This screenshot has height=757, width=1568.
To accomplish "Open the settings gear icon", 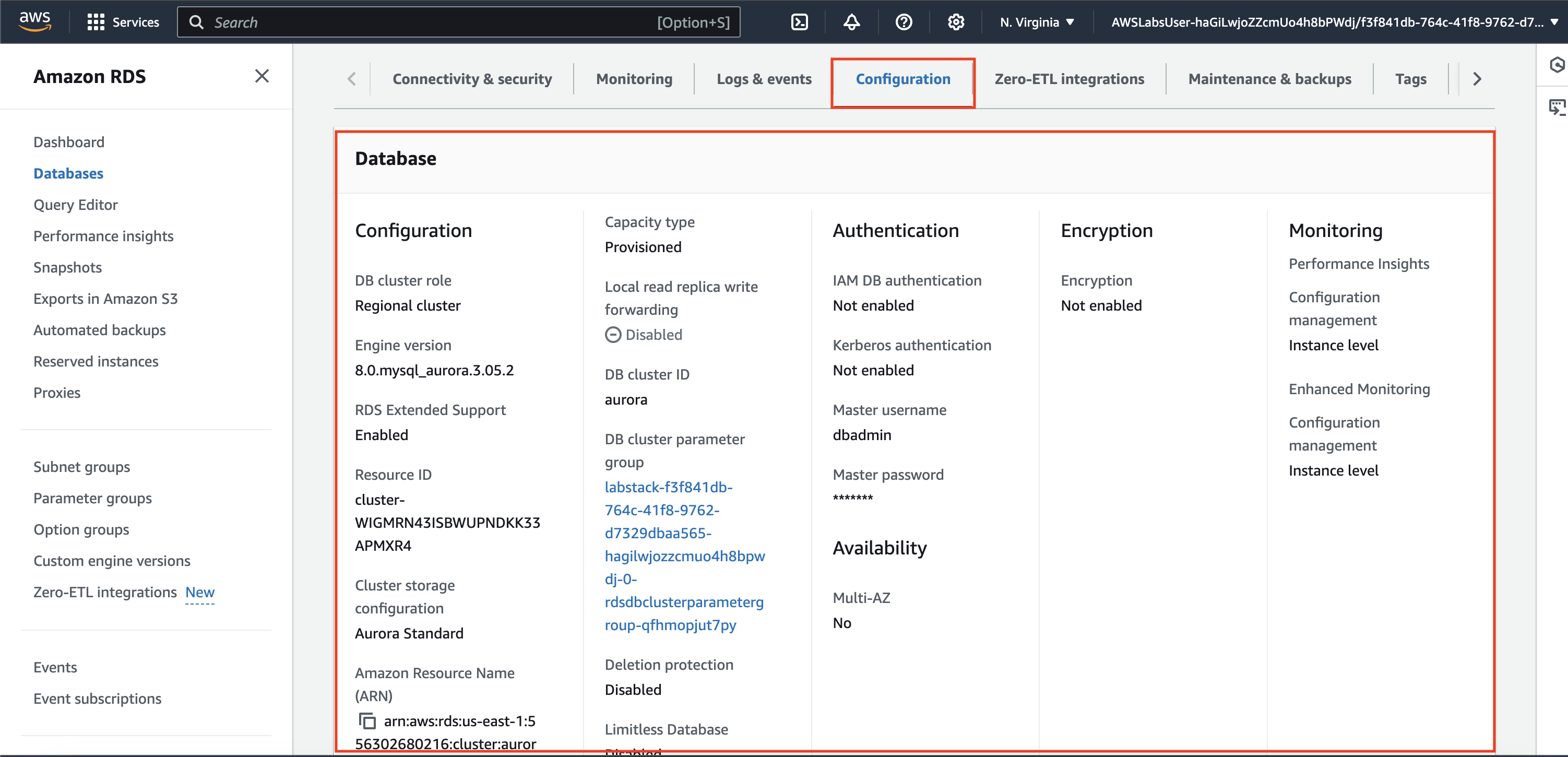I will click(956, 22).
